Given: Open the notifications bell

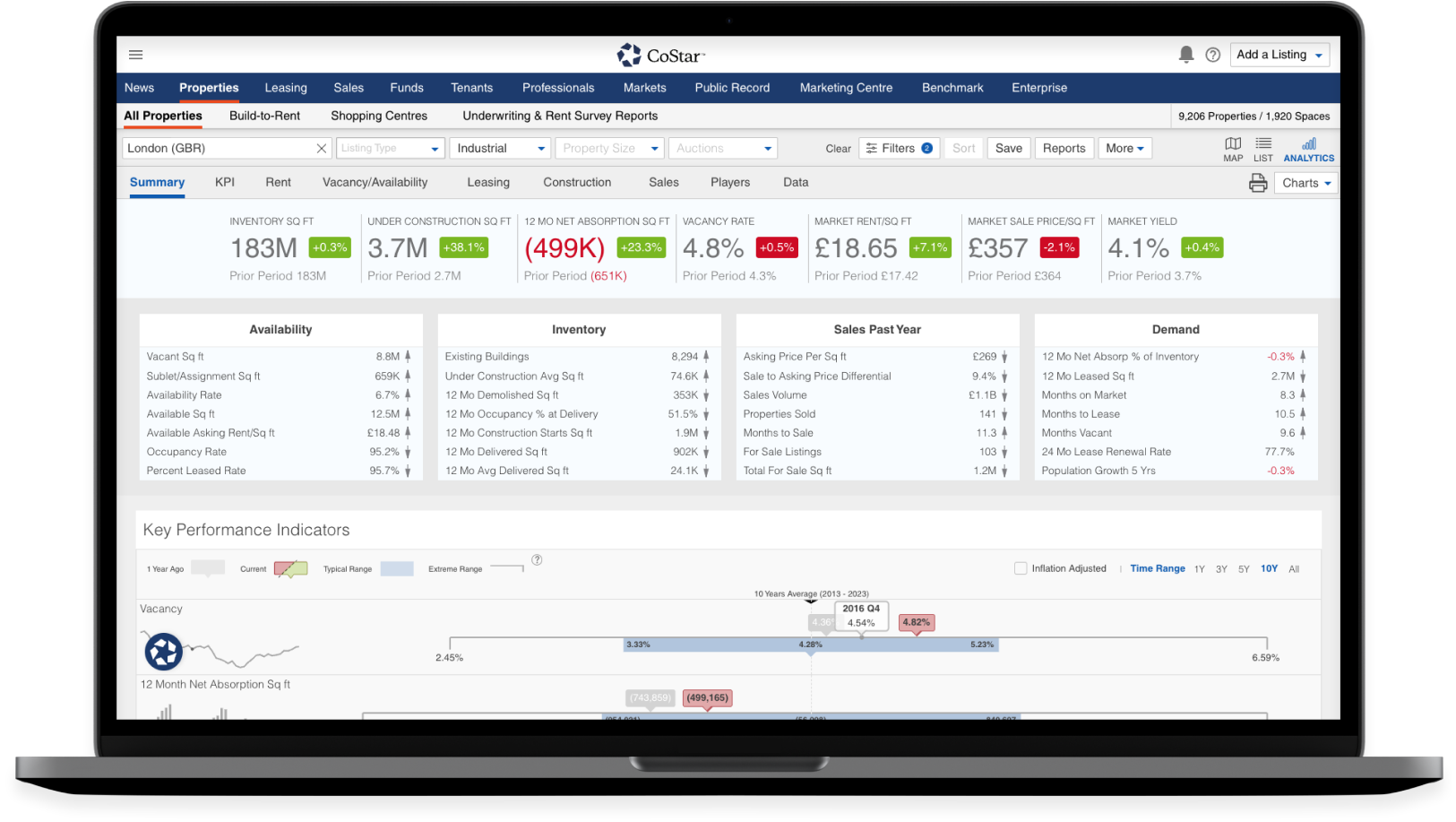Looking at the screenshot, I should point(1186,55).
